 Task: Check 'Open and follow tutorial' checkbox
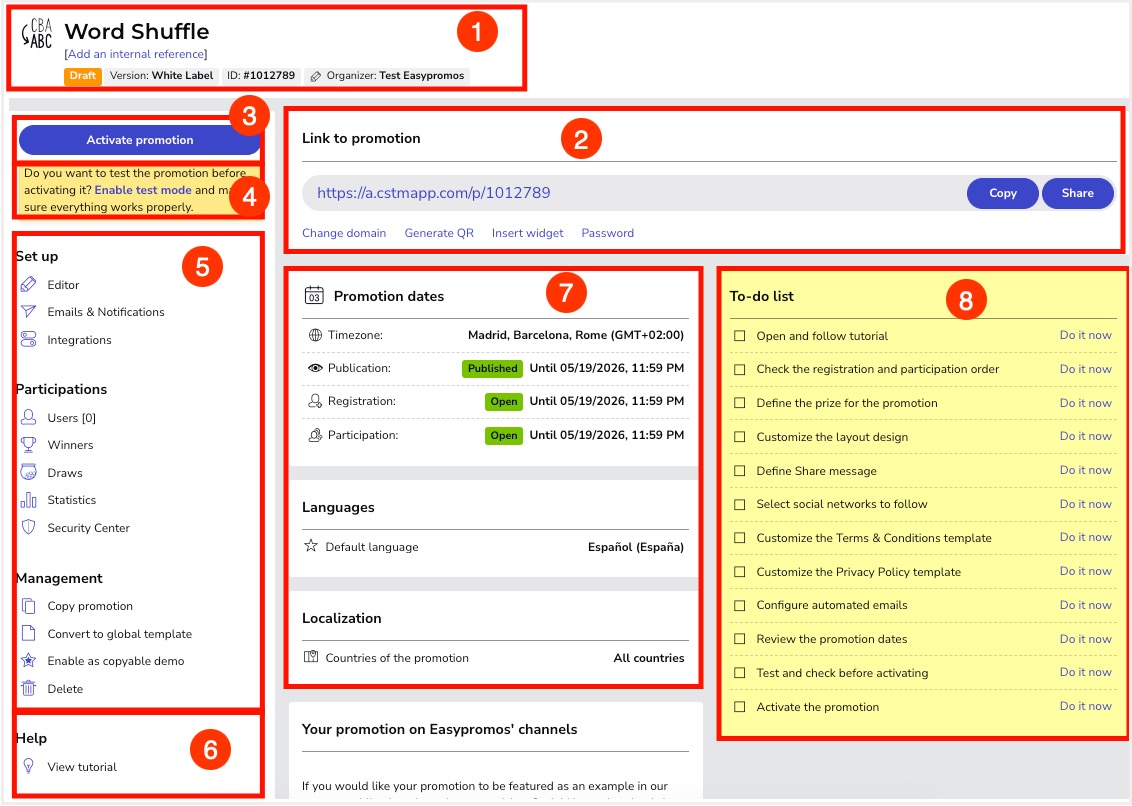point(739,336)
